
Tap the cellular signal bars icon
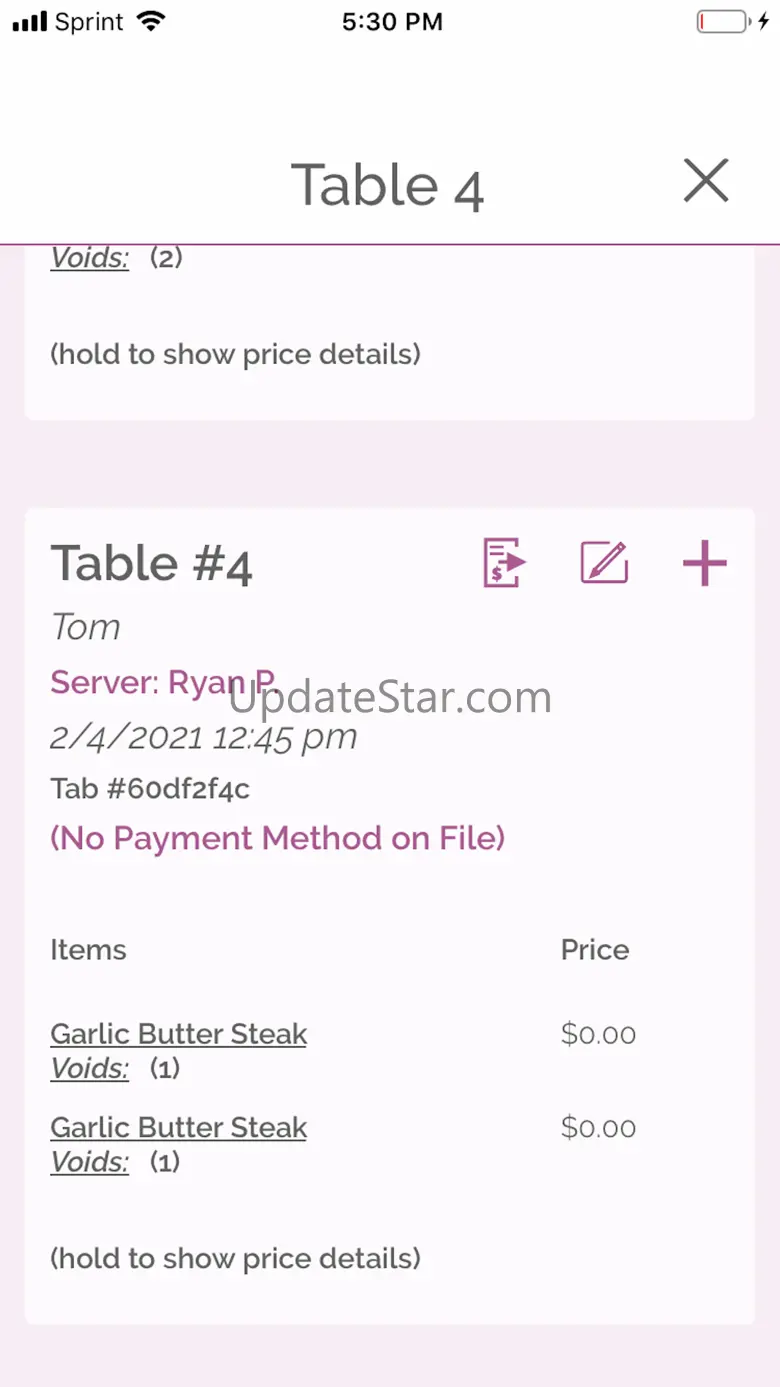(30, 22)
